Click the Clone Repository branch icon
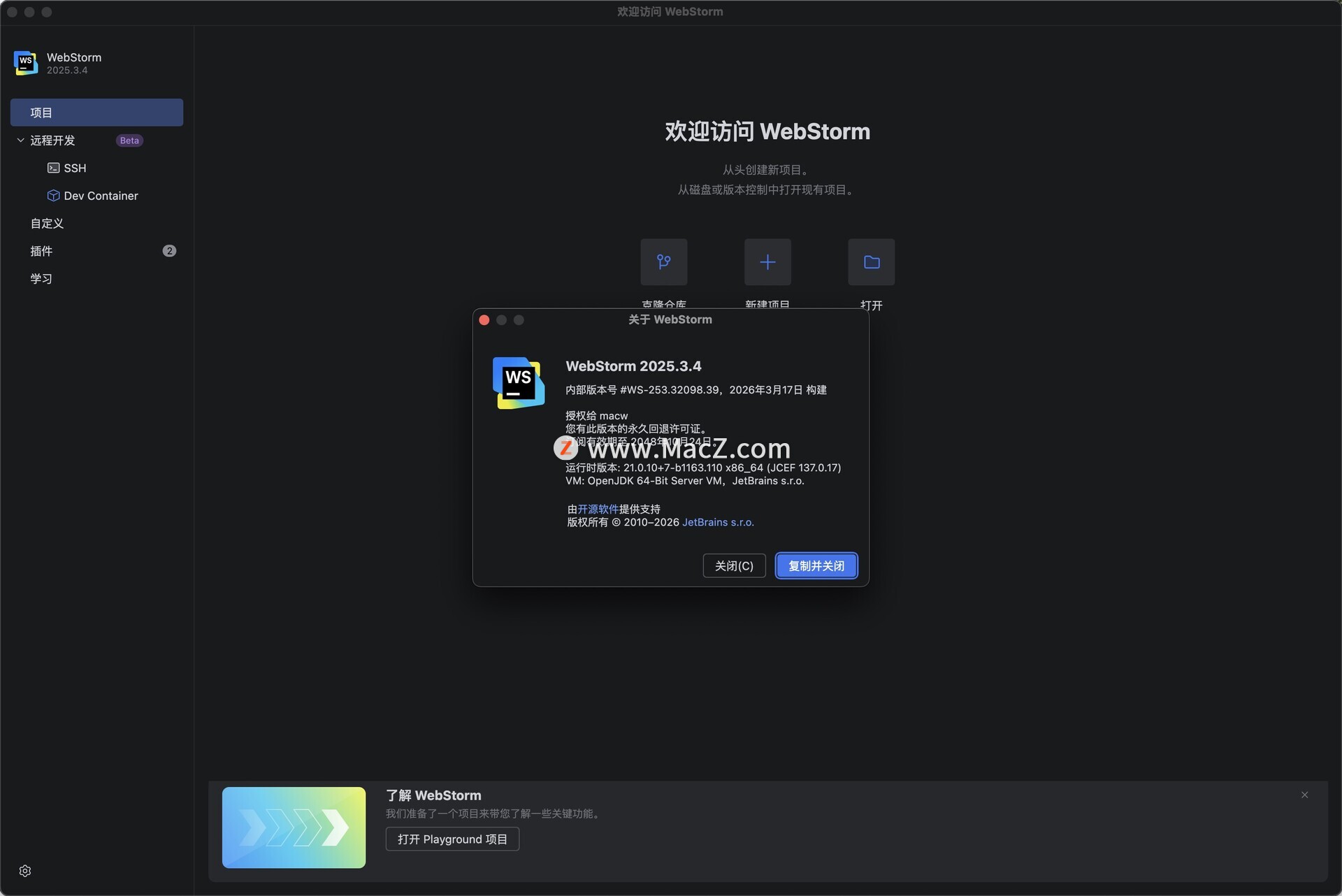 point(663,262)
